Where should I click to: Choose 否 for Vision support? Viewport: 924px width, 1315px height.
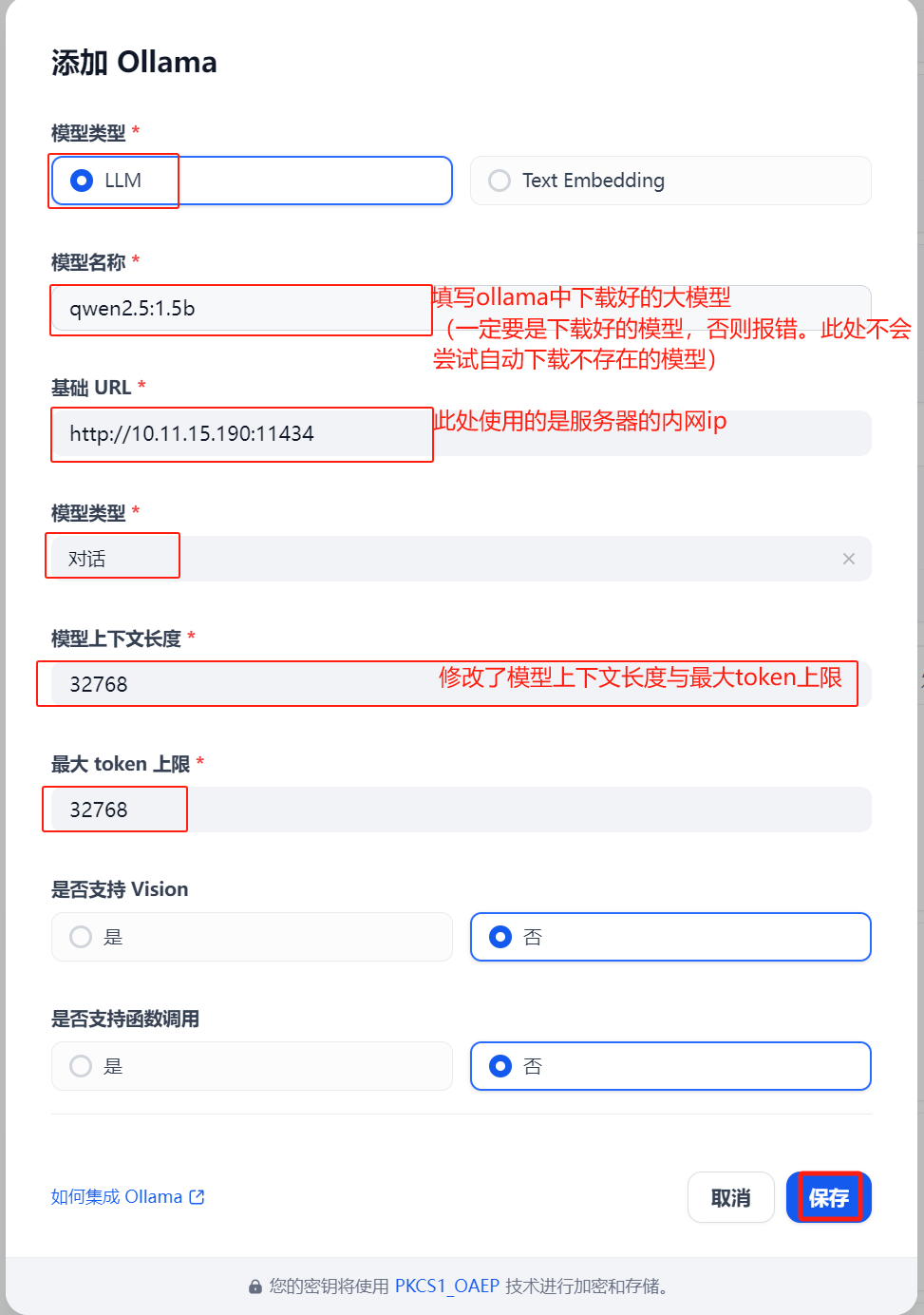[x=500, y=937]
